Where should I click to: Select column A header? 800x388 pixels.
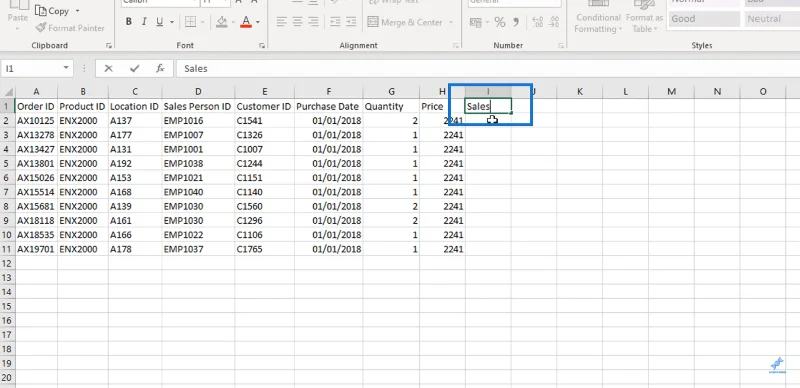(36, 92)
